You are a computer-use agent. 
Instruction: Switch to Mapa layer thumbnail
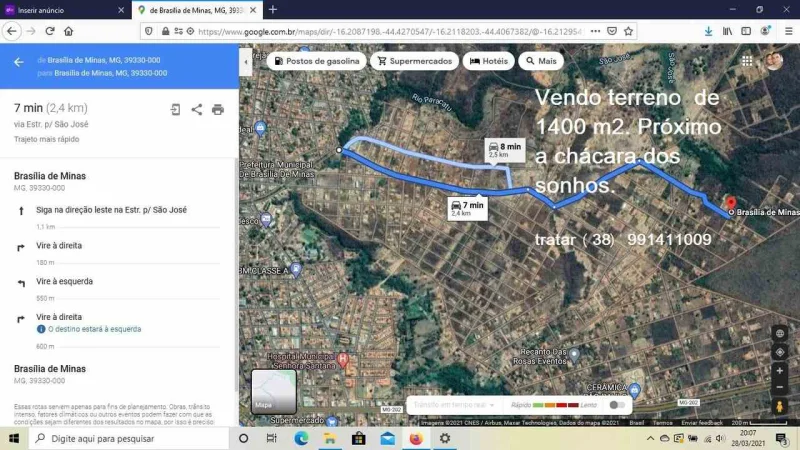pos(273,391)
